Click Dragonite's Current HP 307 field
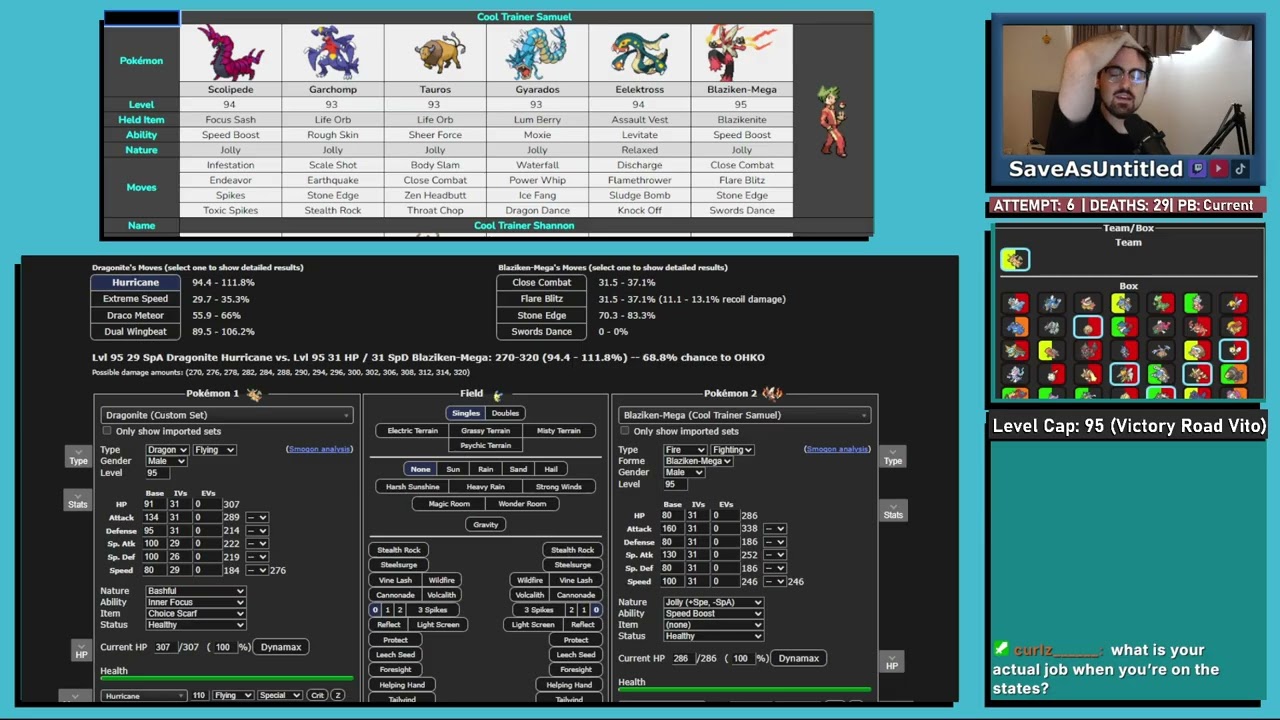The width and height of the screenshot is (1280, 720). pos(163,647)
